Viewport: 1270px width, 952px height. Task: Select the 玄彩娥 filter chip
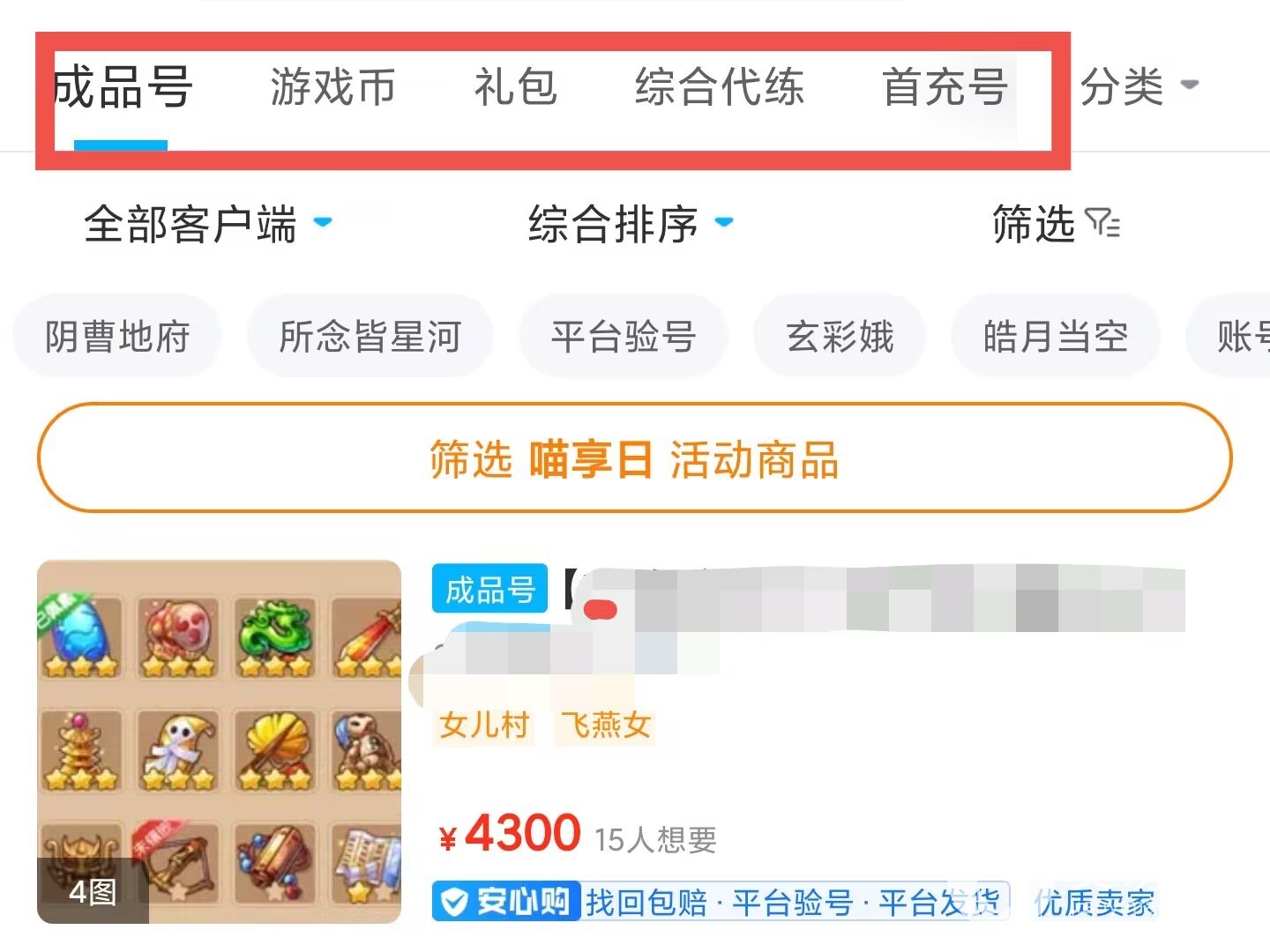(x=840, y=337)
